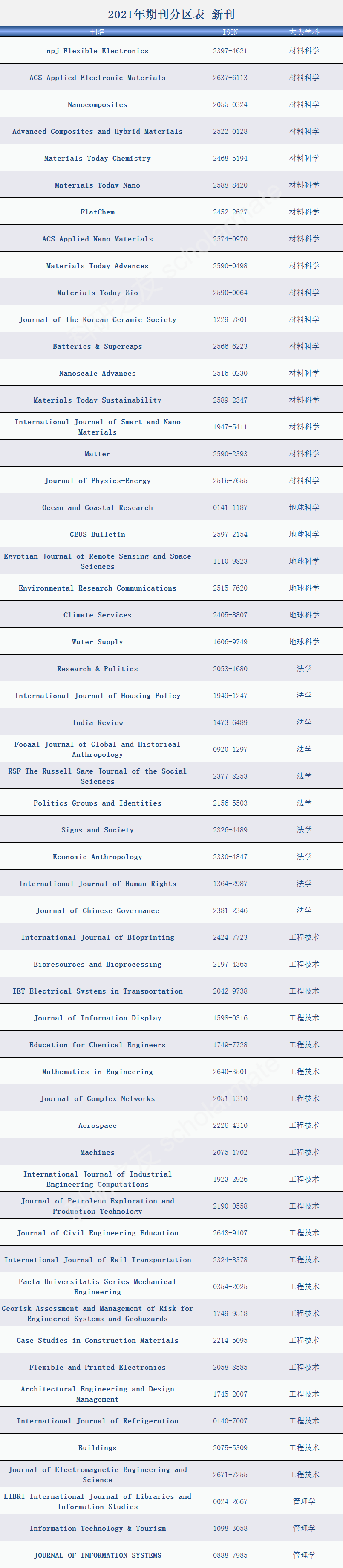This screenshot has width=343, height=1568.
Task: Click the 大类学科 column header
Action: point(304,32)
